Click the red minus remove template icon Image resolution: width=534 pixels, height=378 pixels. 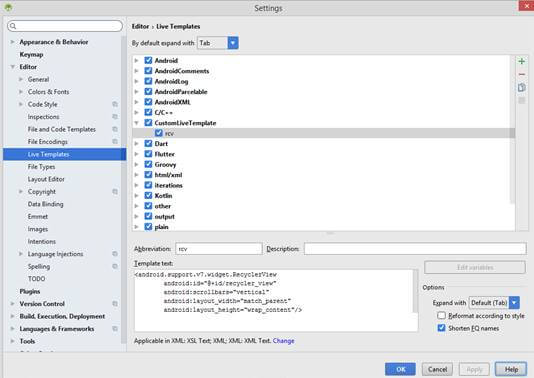pyautogui.click(x=521, y=74)
